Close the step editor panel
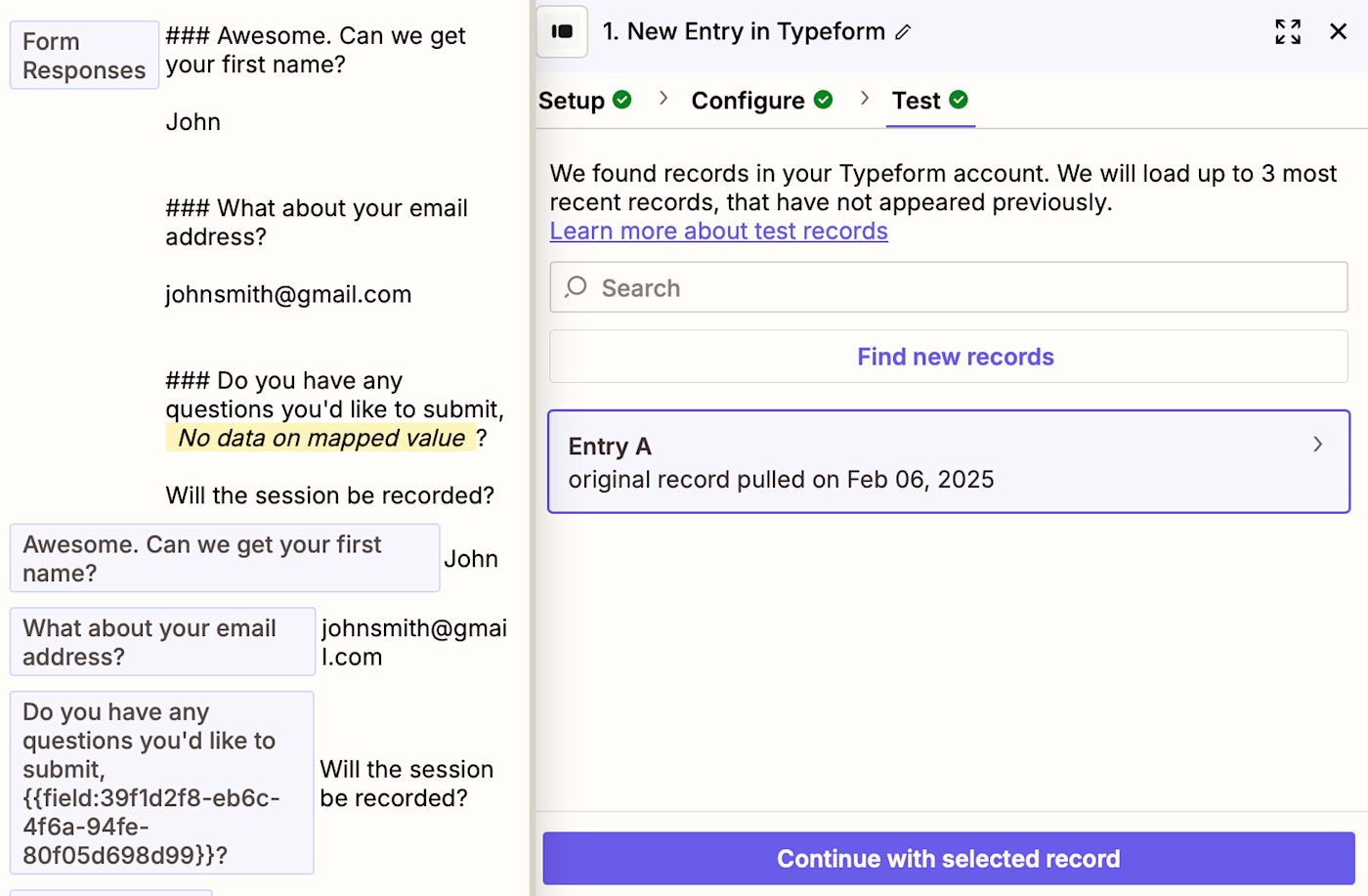Image resolution: width=1368 pixels, height=896 pixels. click(x=1338, y=31)
